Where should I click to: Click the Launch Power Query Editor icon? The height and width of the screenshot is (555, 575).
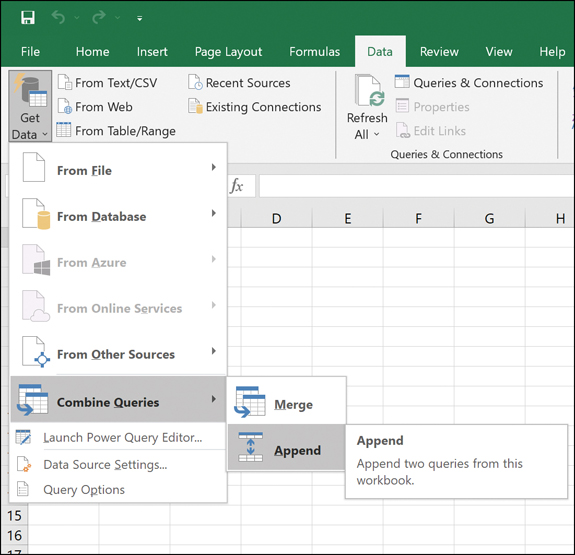(x=23, y=437)
